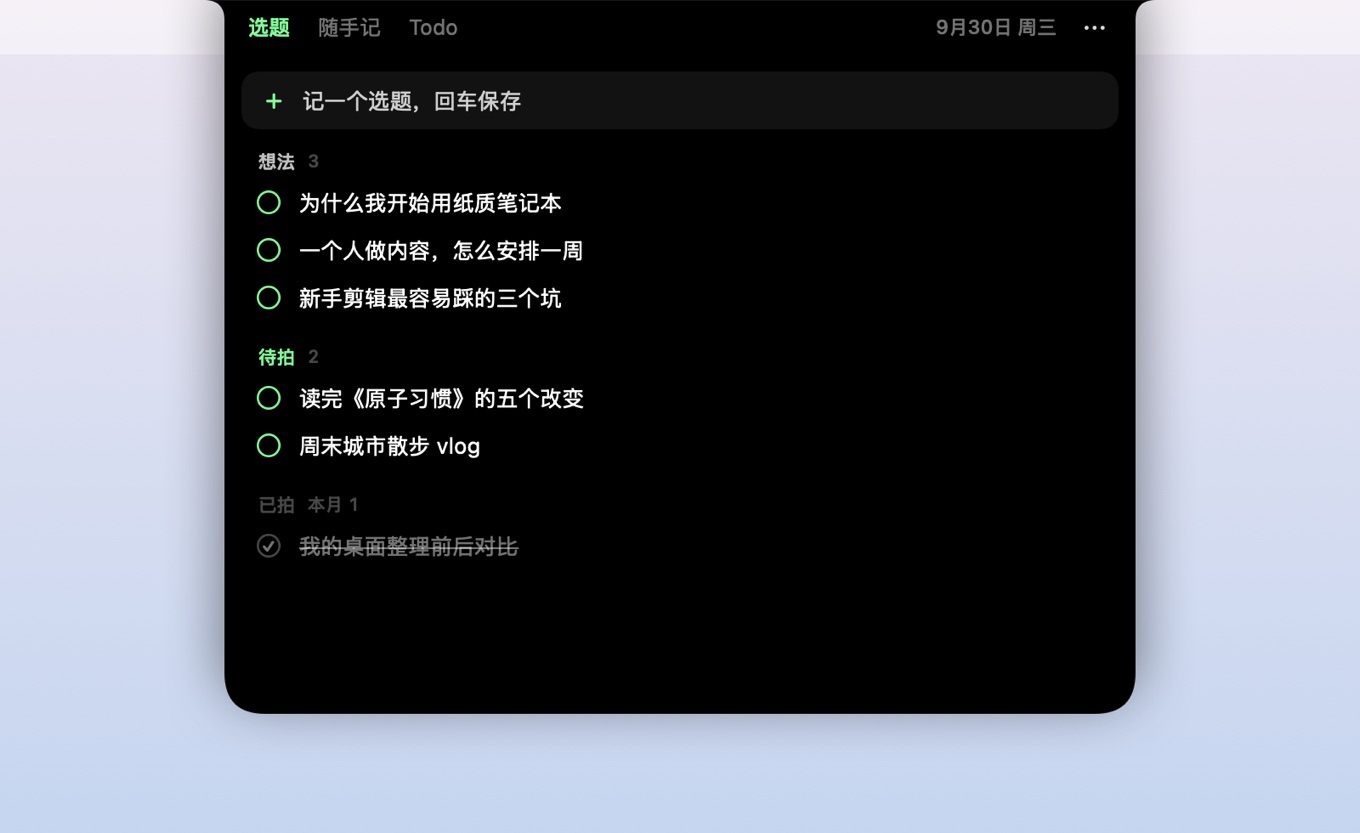Image resolution: width=1360 pixels, height=833 pixels.
Task: Open the topic 新手剪辑最容易踩的三个坑
Action: (x=430, y=299)
